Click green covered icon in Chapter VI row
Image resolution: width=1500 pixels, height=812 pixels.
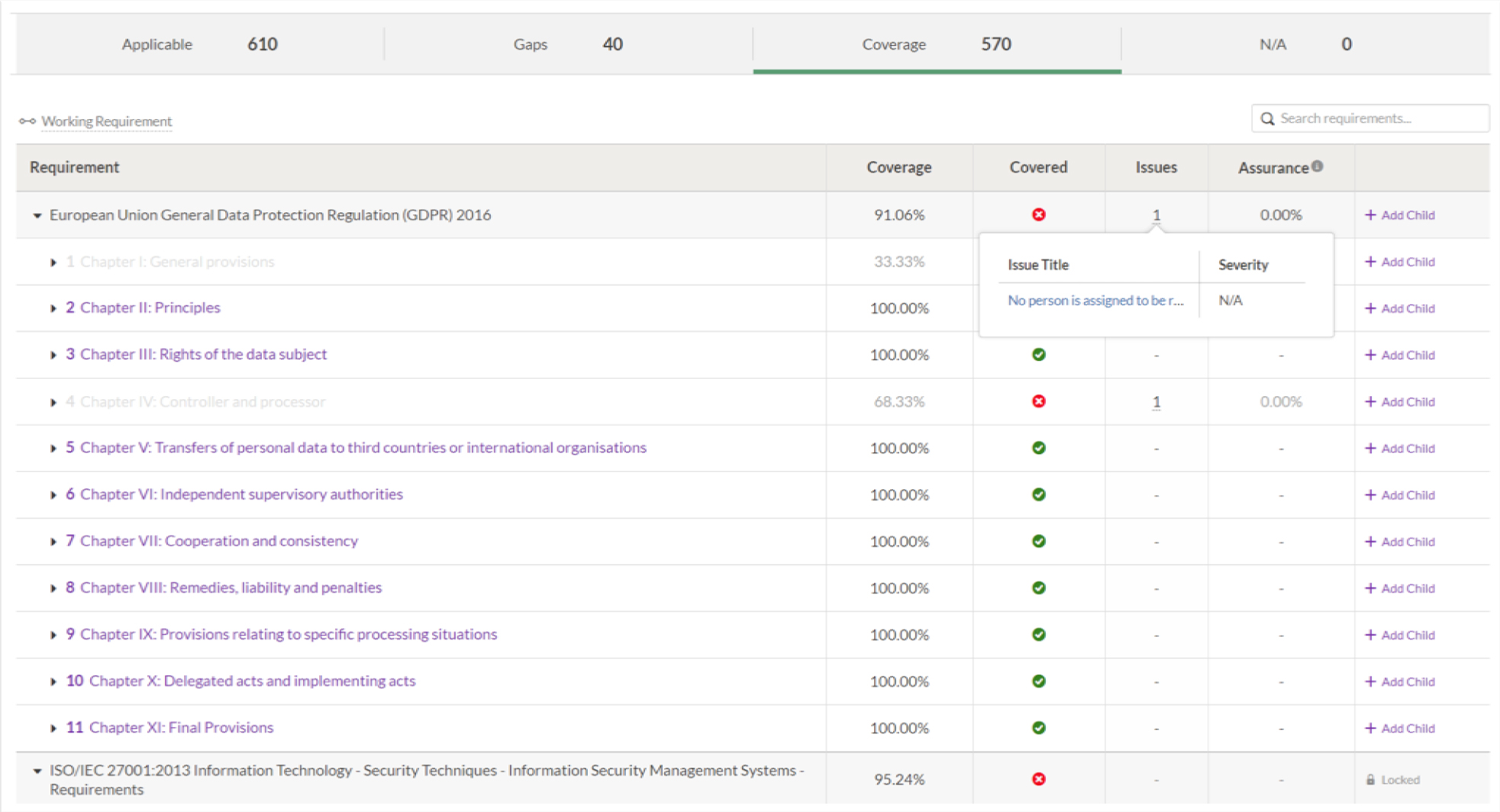pyautogui.click(x=1038, y=495)
